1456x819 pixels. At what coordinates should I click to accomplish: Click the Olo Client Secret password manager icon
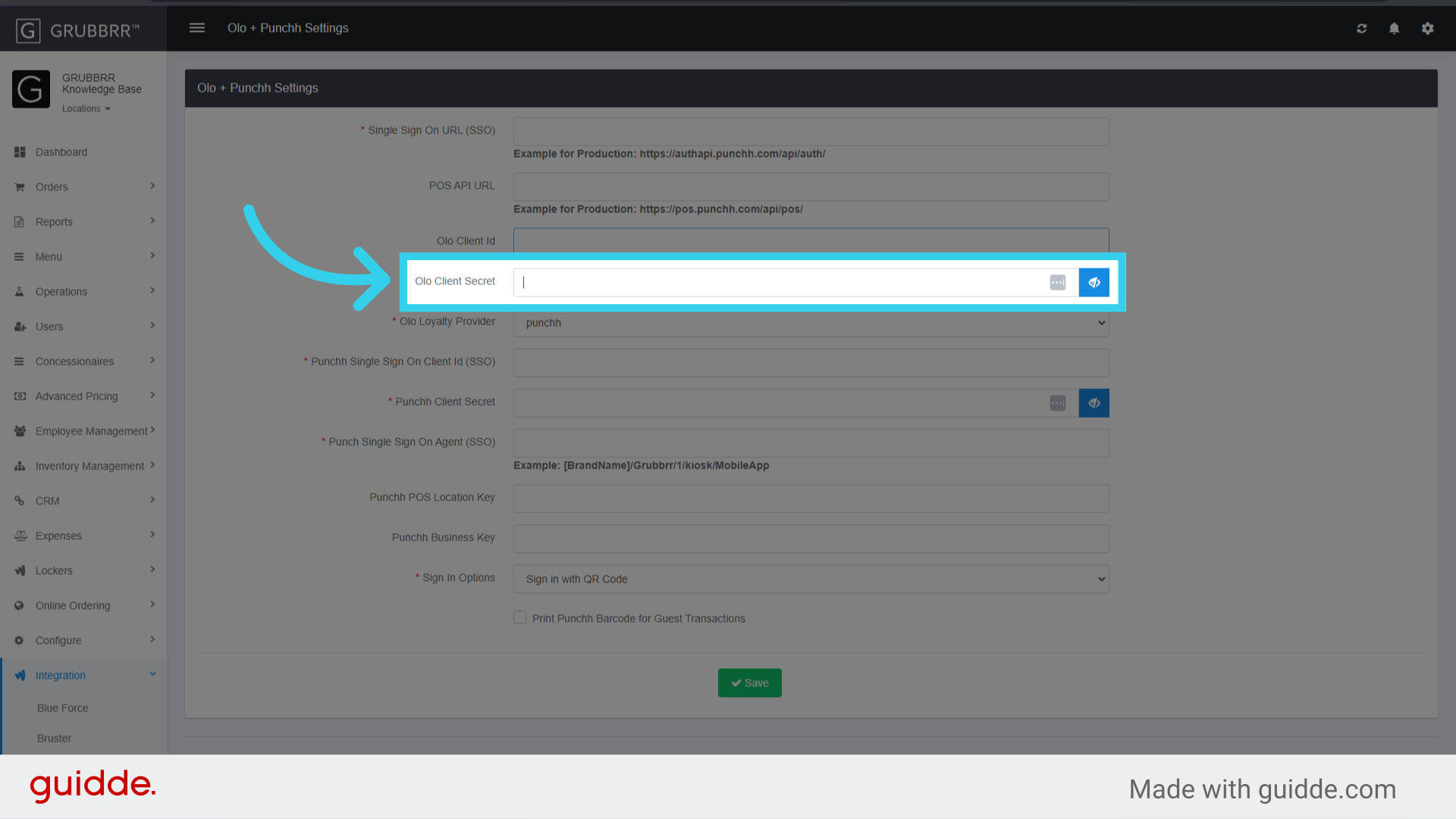click(1058, 283)
